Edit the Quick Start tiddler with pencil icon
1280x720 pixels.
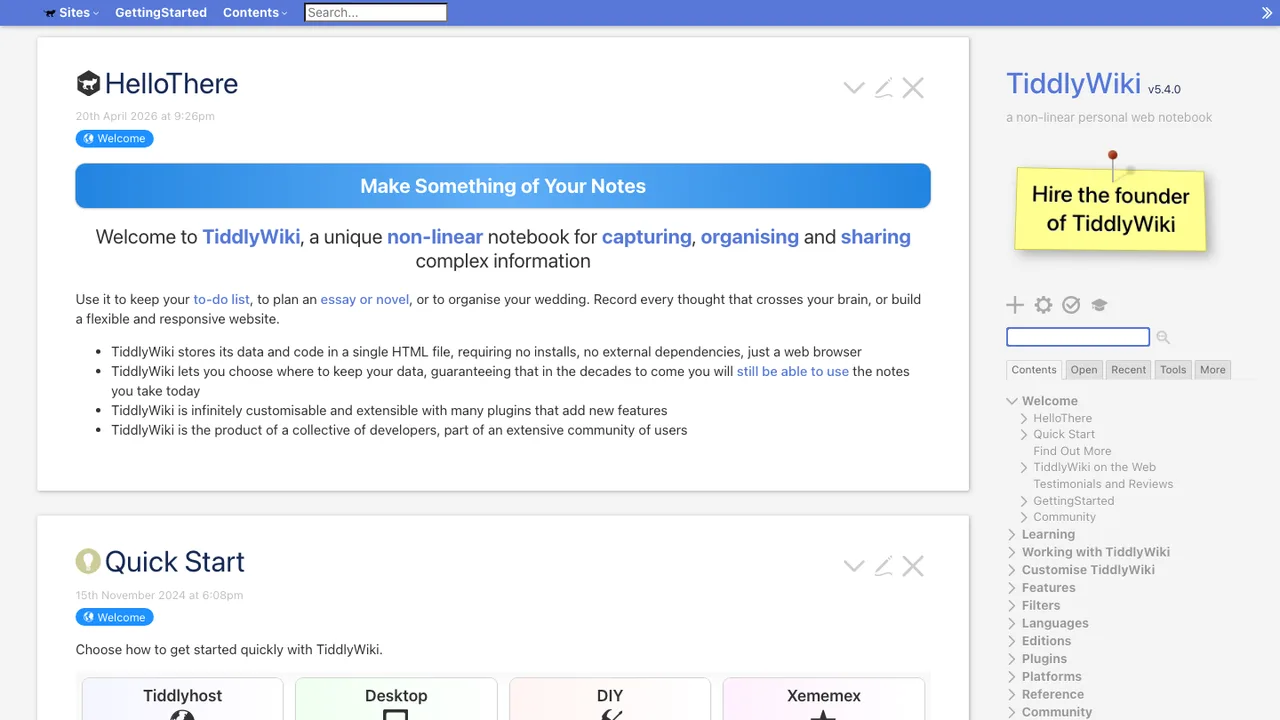coord(883,566)
